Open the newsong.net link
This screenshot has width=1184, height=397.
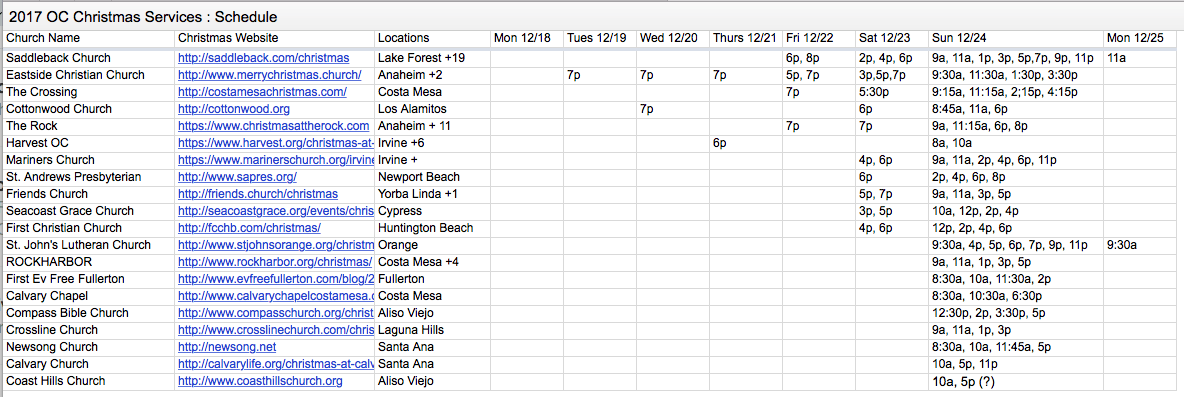[x=227, y=347]
